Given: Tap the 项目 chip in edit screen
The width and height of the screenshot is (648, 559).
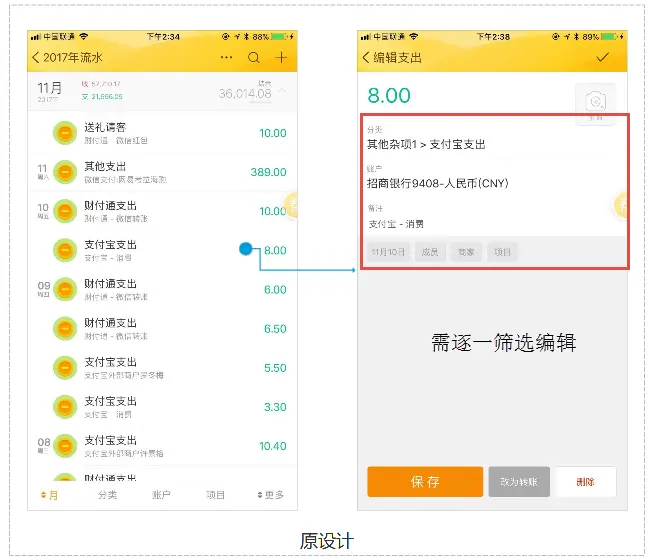Looking at the screenshot, I should click(503, 252).
